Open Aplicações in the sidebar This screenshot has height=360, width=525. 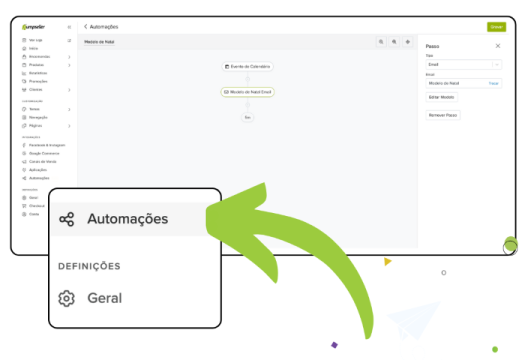click(x=34, y=170)
